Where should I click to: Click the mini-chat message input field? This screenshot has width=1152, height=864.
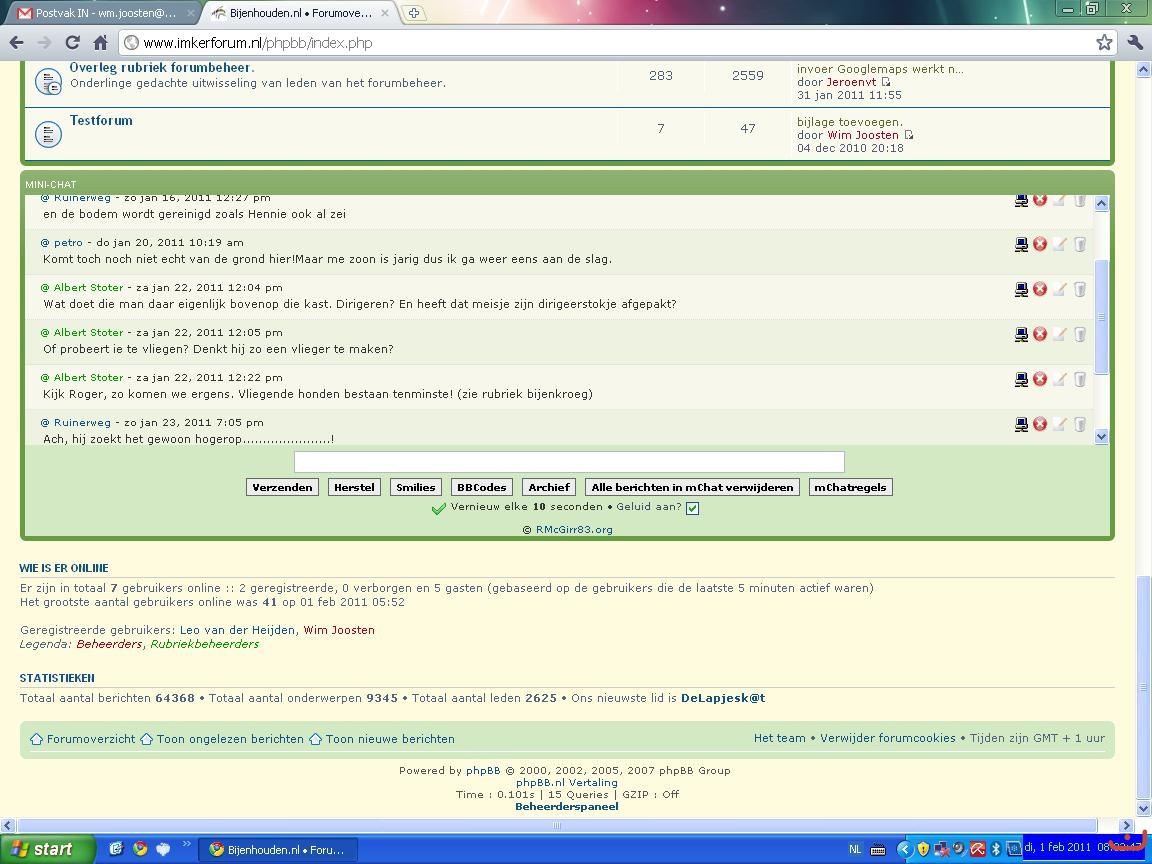pos(569,461)
